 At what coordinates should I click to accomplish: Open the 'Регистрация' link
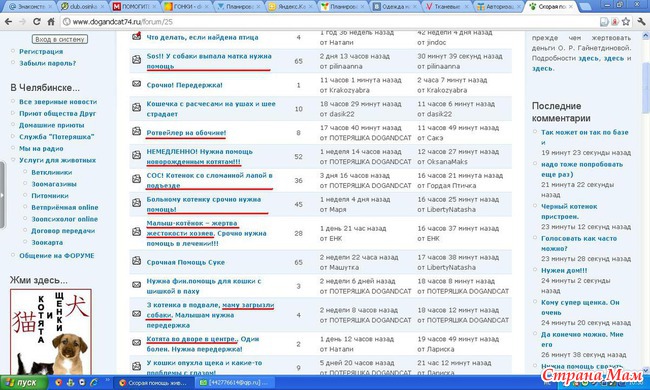click(41, 51)
